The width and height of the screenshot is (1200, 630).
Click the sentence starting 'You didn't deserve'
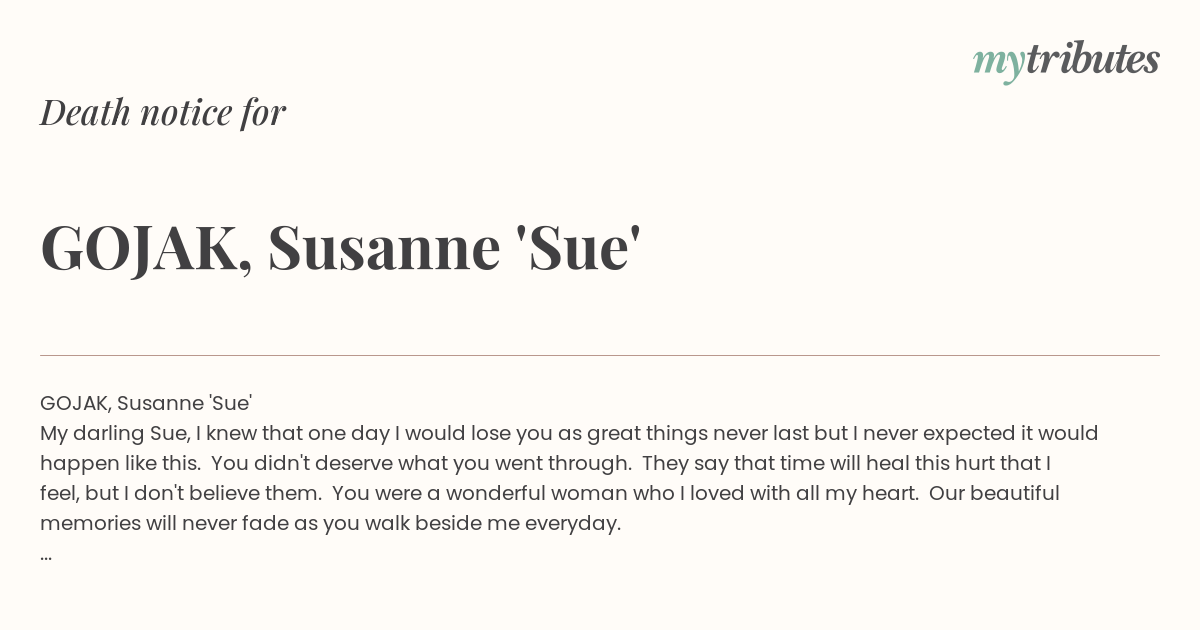coord(420,463)
